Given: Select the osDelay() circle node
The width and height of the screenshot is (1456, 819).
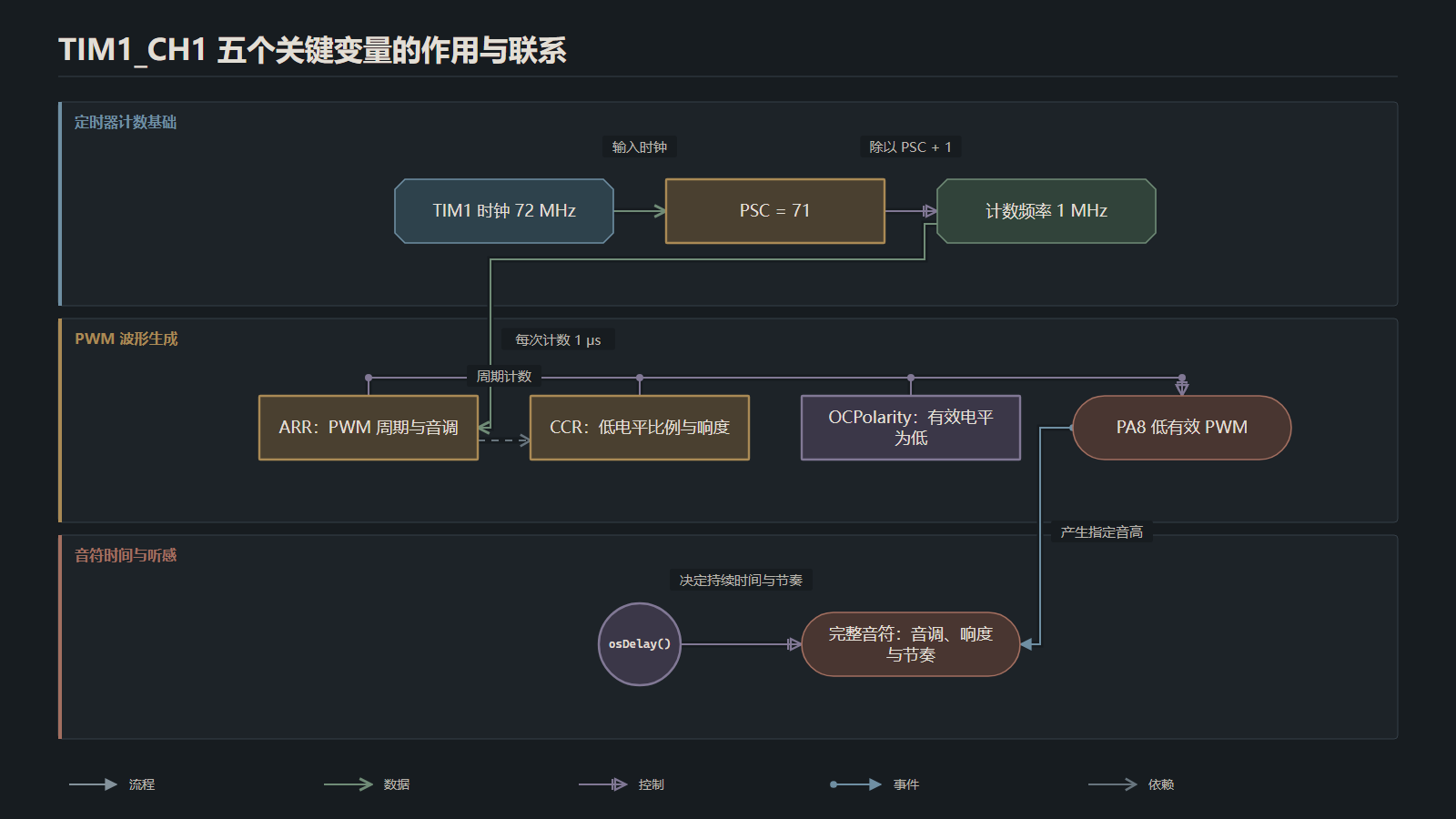Looking at the screenshot, I should tap(640, 644).
